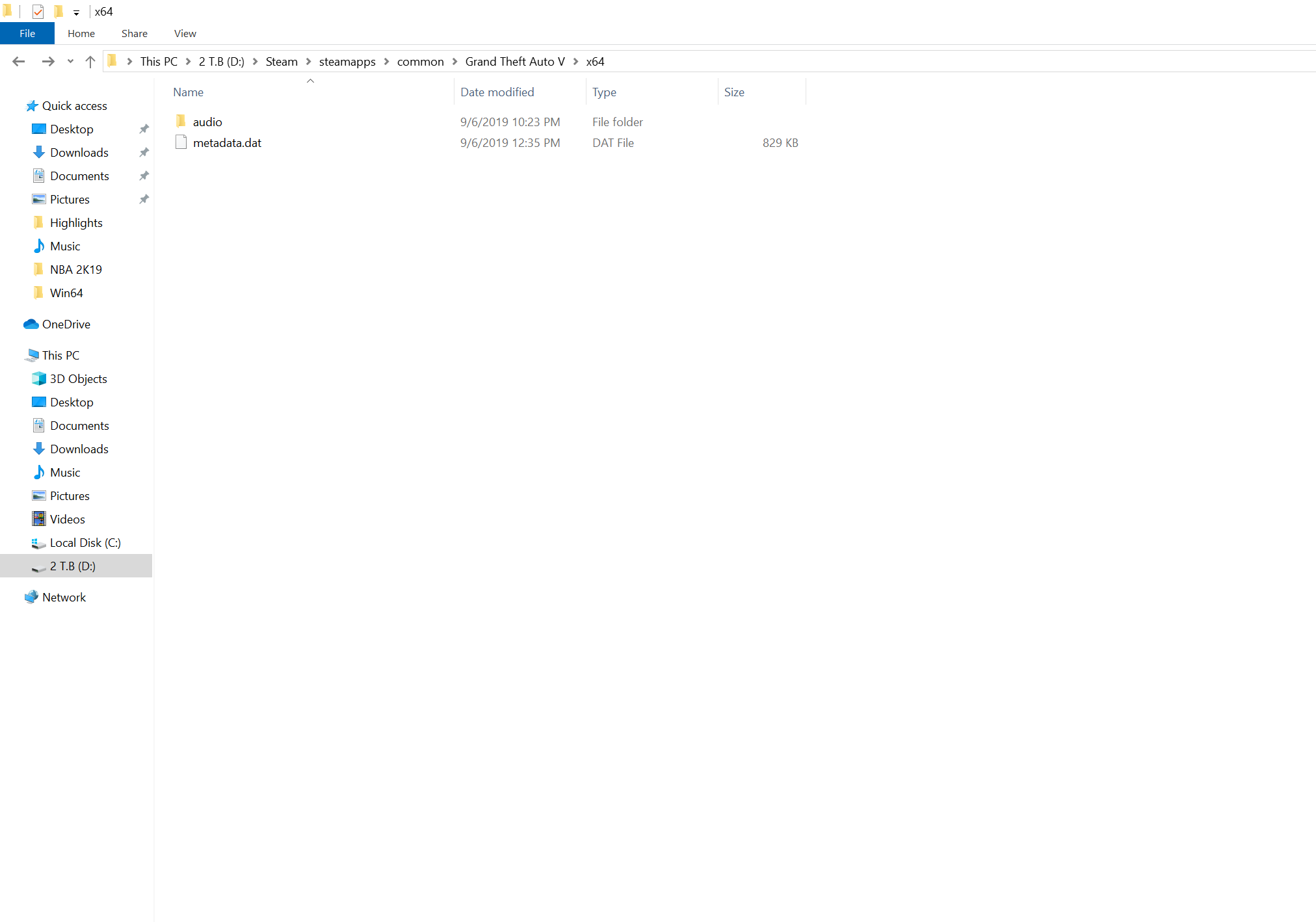Open the Share ribbon tab
This screenshot has height=922, width=1316.
(x=134, y=33)
